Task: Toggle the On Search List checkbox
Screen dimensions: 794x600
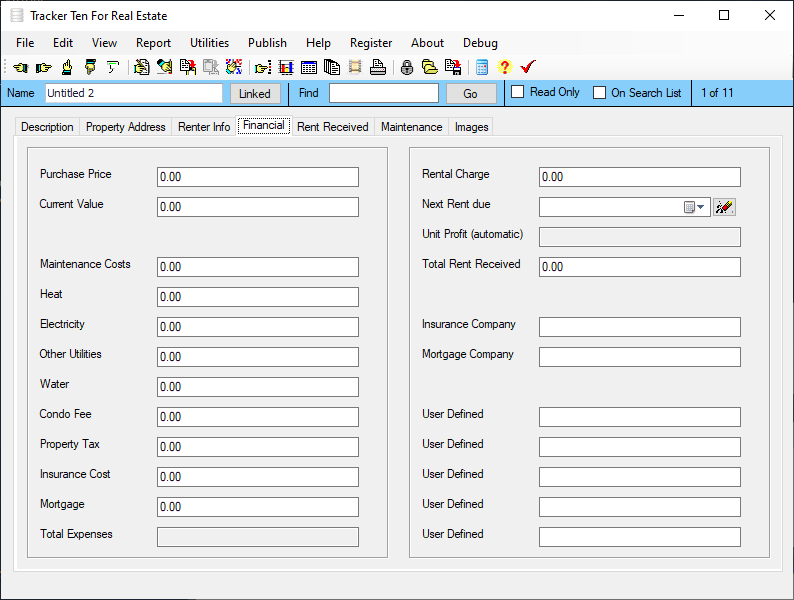Action: (x=600, y=93)
